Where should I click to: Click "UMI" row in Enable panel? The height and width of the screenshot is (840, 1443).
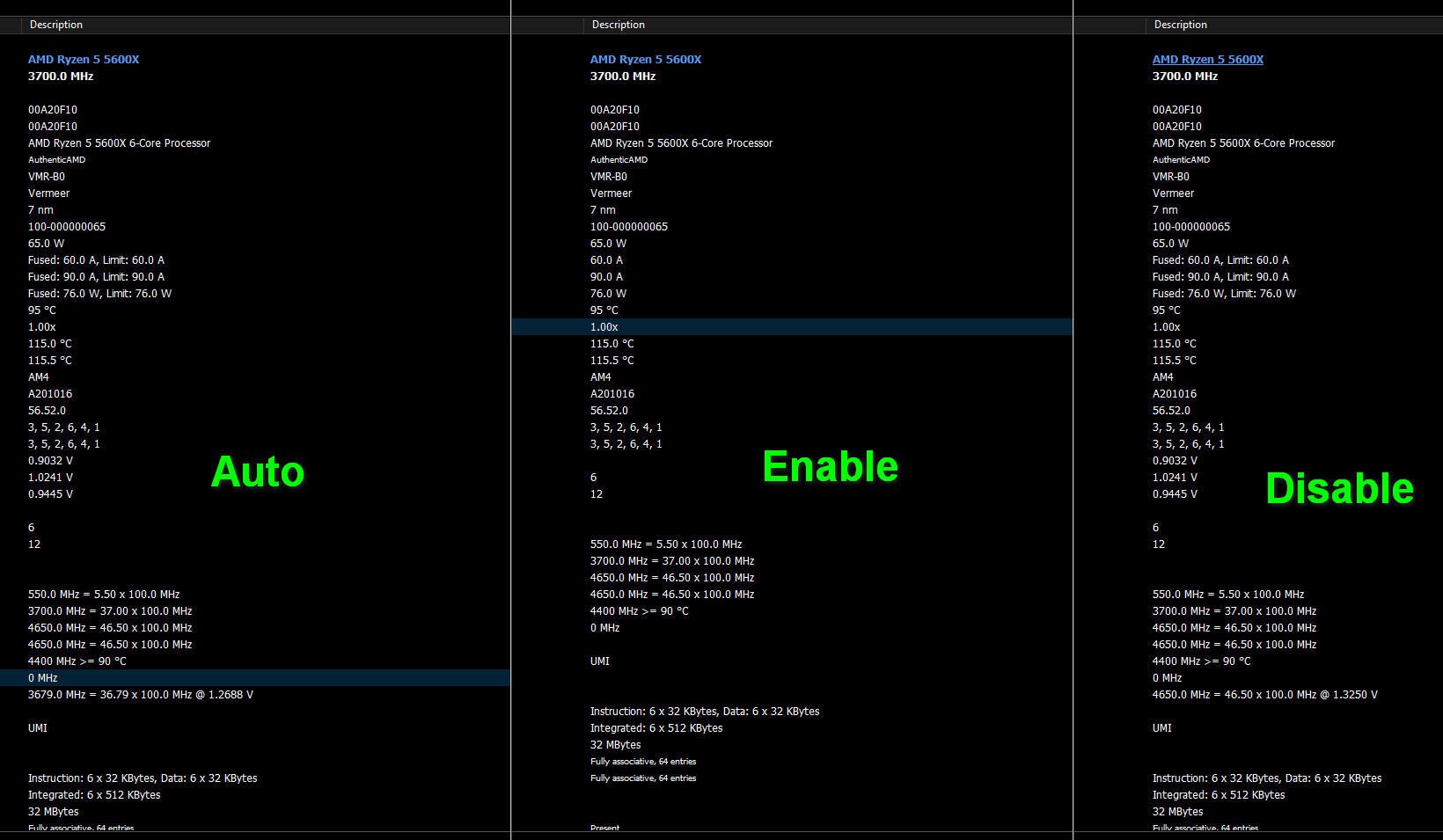pyautogui.click(x=600, y=661)
